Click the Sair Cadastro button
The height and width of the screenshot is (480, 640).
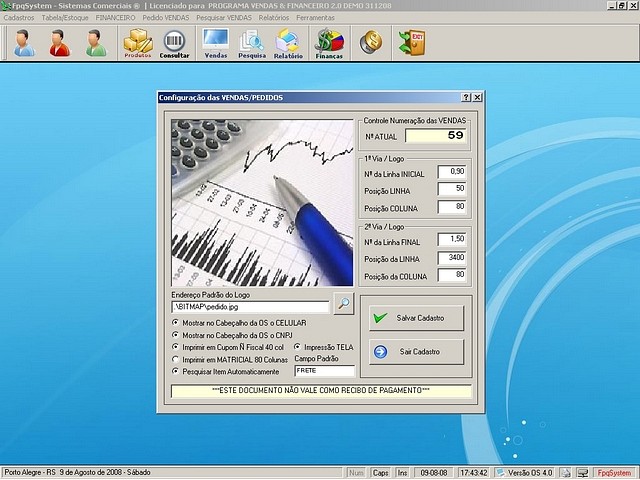(x=416, y=352)
